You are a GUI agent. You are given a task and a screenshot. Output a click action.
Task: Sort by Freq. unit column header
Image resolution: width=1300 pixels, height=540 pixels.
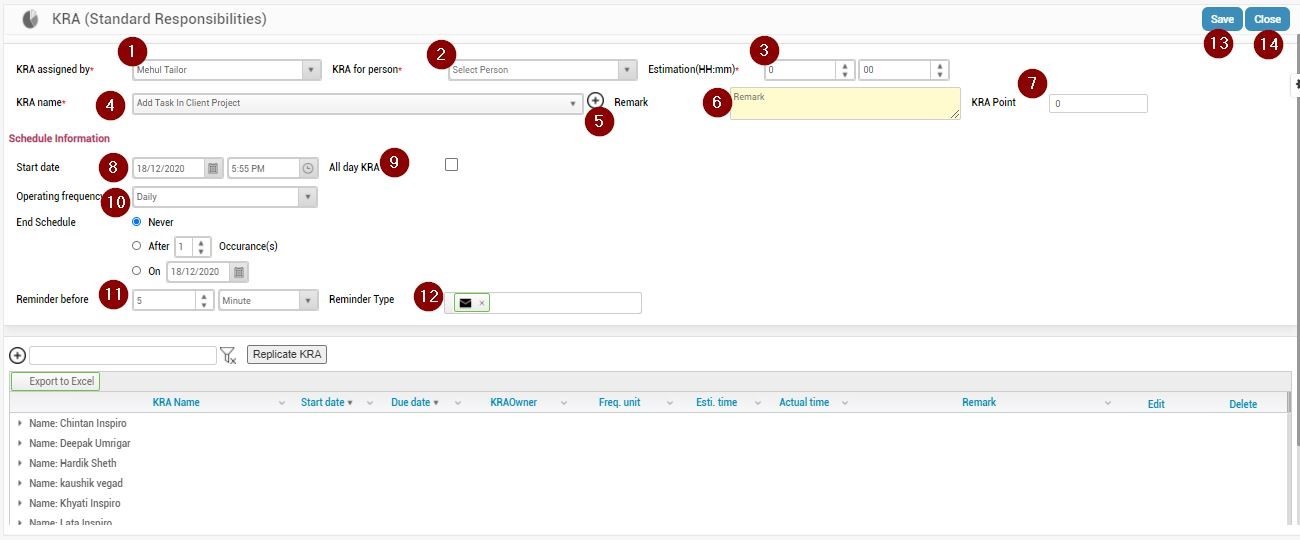pos(620,403)
